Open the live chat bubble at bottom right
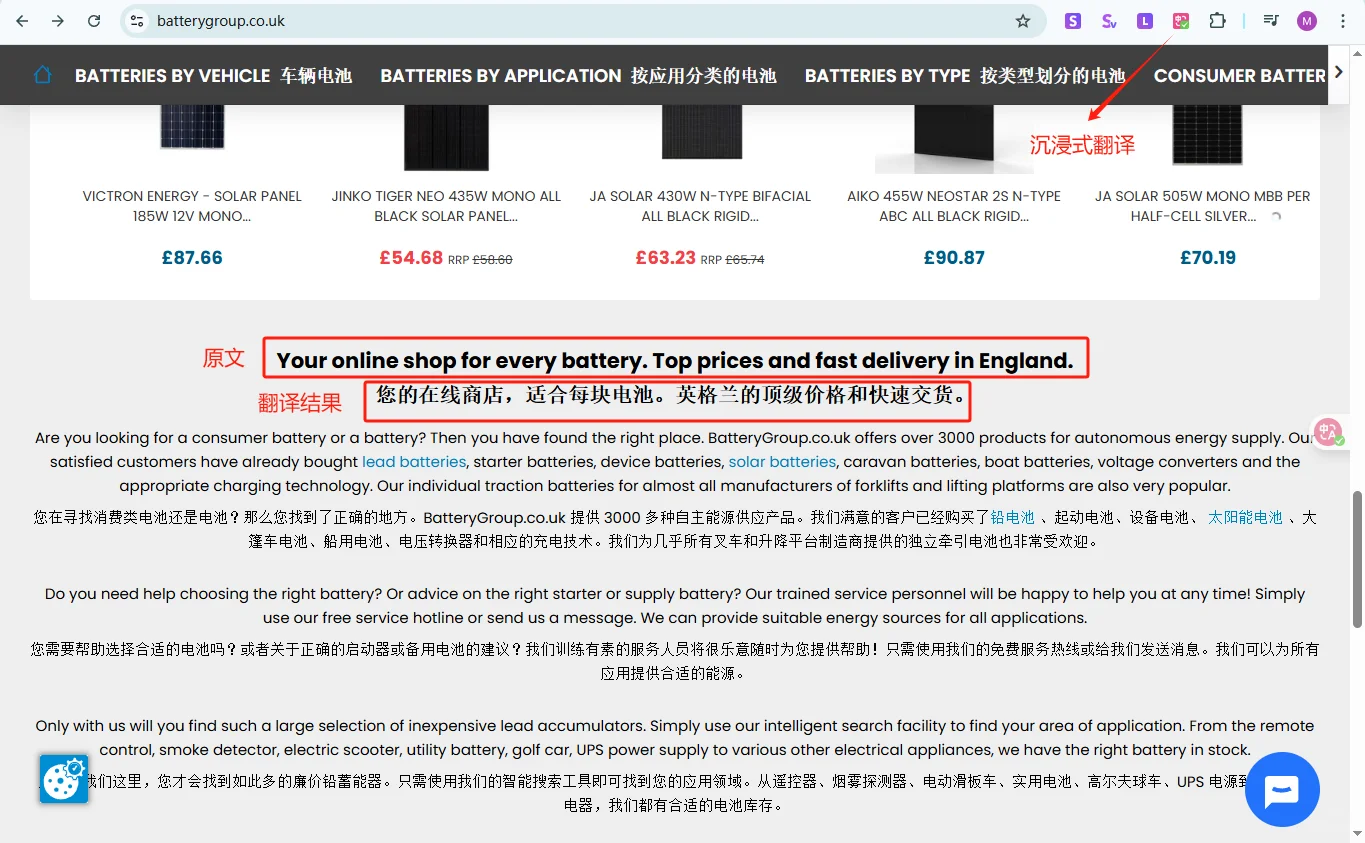The width and height of the screenshot is (1365, 843). pos(1282,789)
